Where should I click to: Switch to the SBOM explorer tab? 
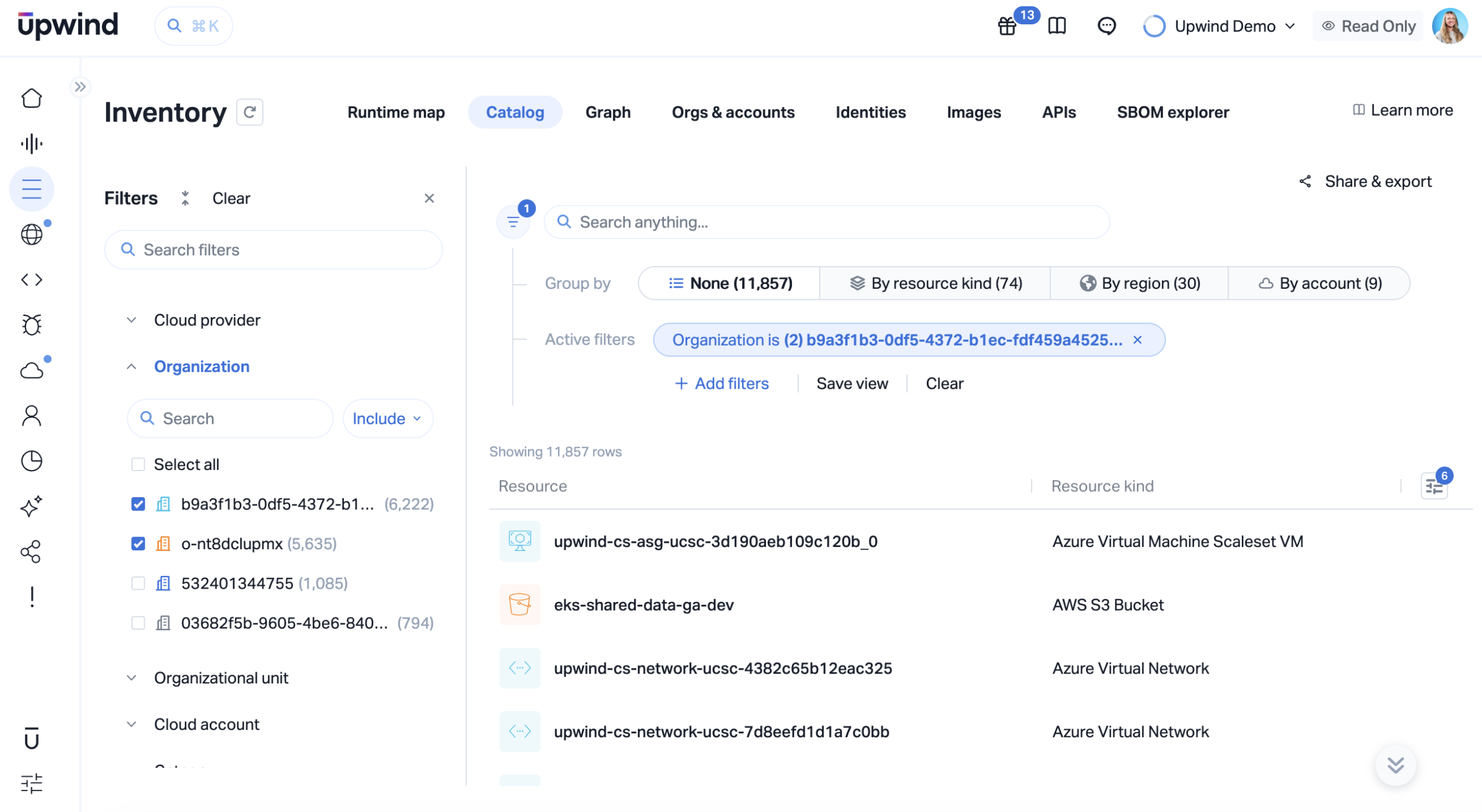click(x=1173, y=112)
